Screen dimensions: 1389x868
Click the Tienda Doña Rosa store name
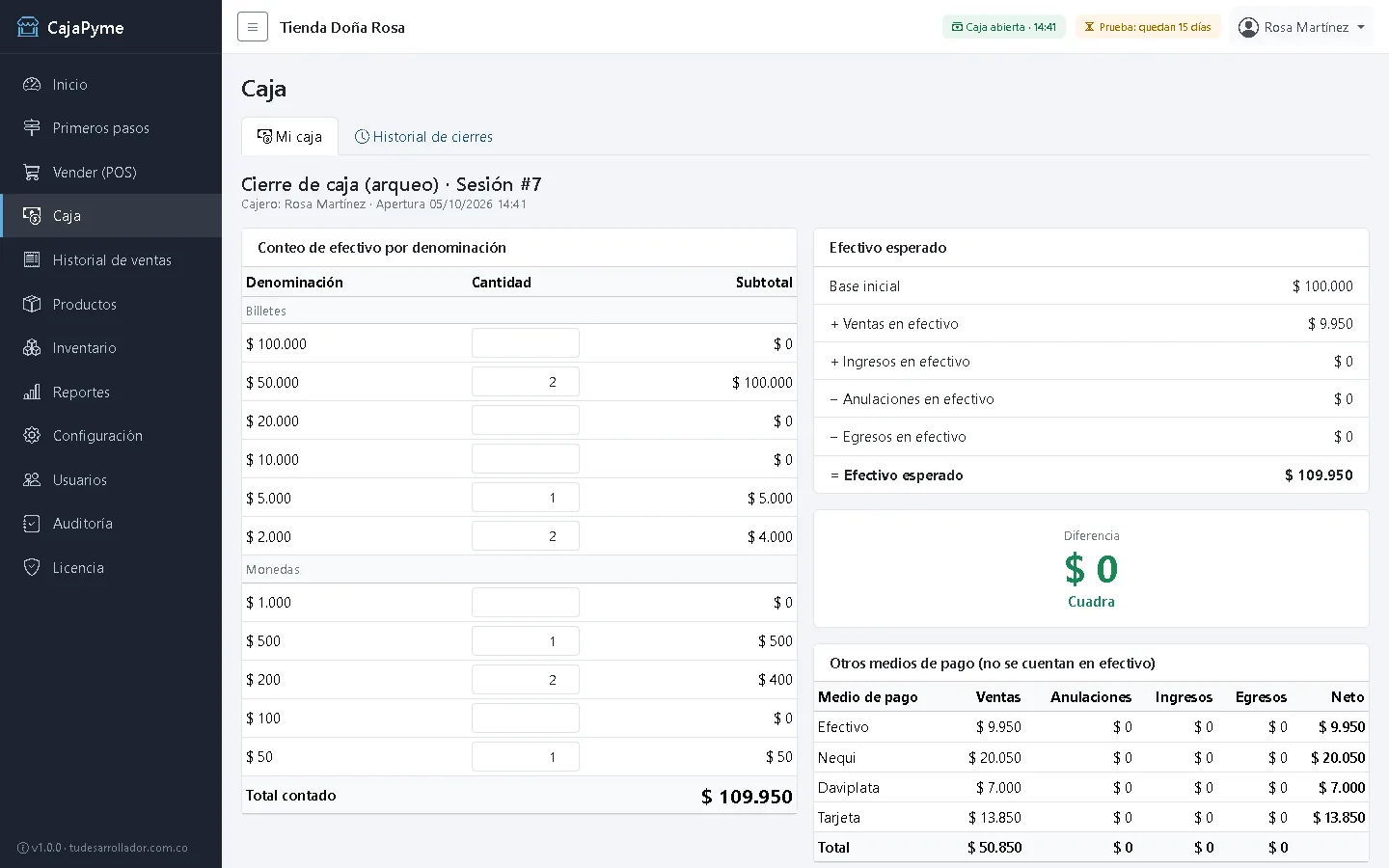(x=342, y=27)
